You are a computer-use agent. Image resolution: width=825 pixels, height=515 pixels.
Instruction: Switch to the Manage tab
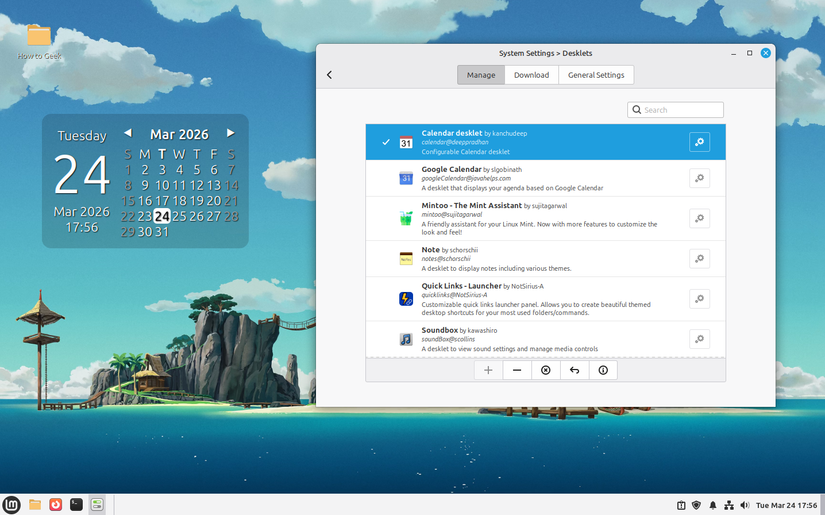481,75
